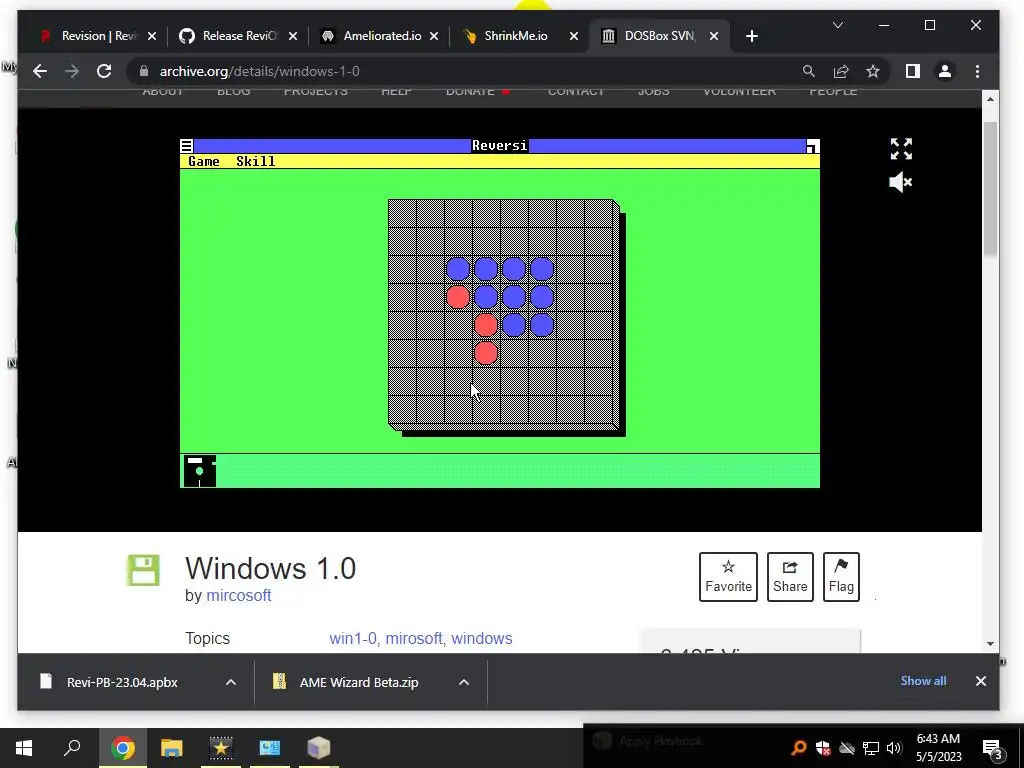1024x768 pixels.
Task: Click minimized disk icon in Windows 1.0 tray
Action: (x=199, y=471)
